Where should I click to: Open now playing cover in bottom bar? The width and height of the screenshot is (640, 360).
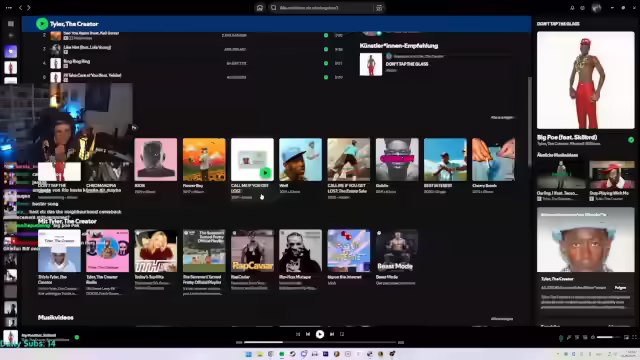(x=10, y=337)
